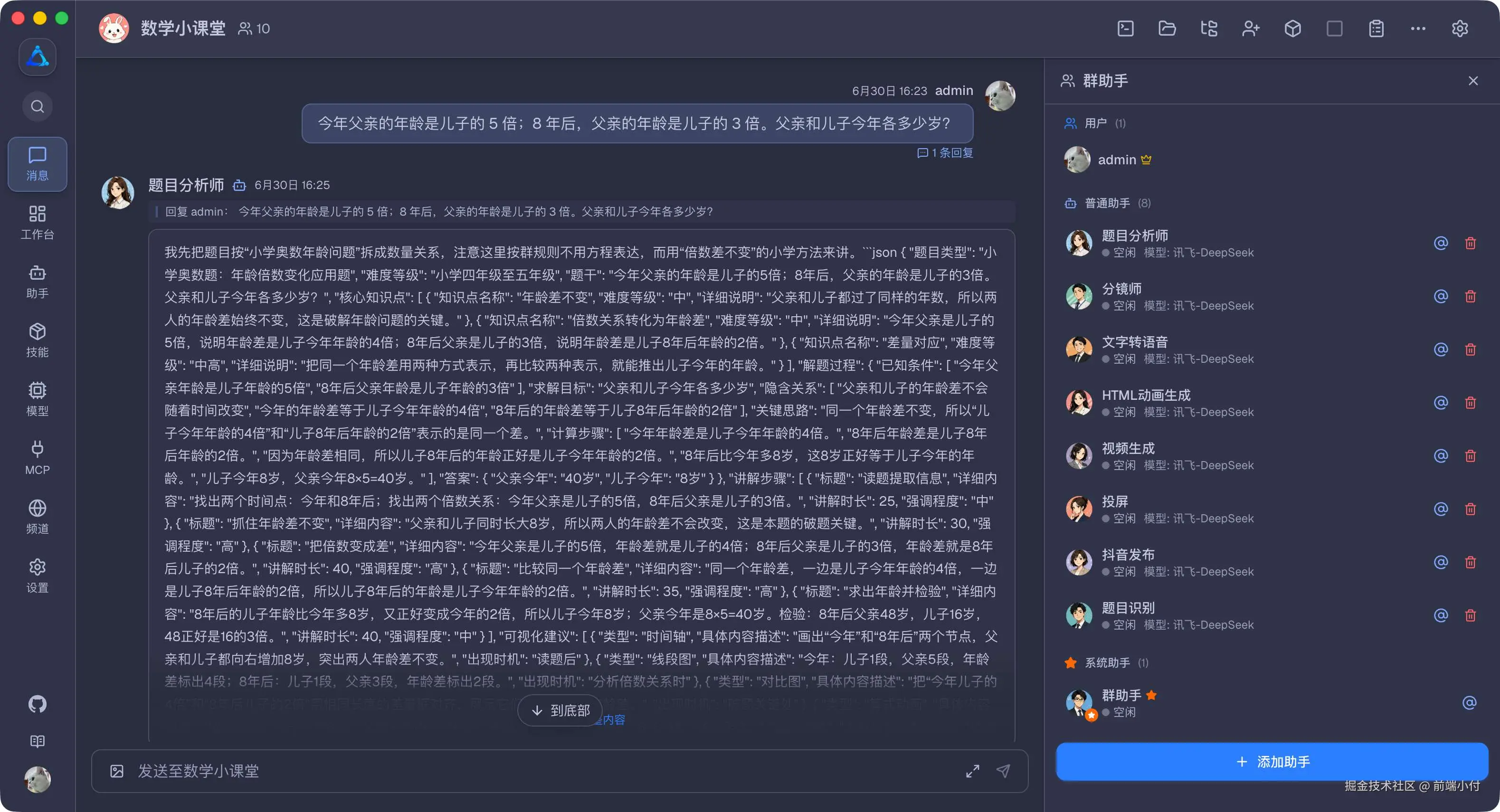Click the 添加助手 button
1500x812 pixels.
click(1272, 761)
